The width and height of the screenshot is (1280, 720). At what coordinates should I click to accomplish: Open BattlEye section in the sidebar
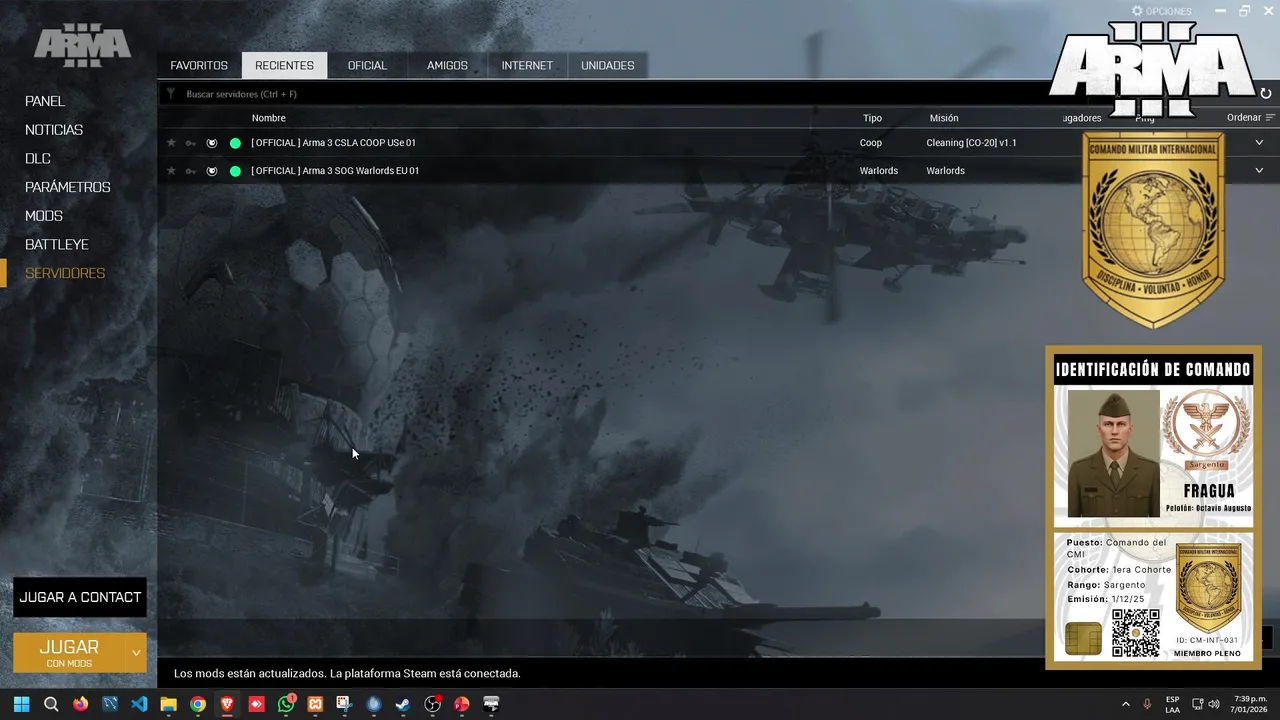click(x=57, y=244)
